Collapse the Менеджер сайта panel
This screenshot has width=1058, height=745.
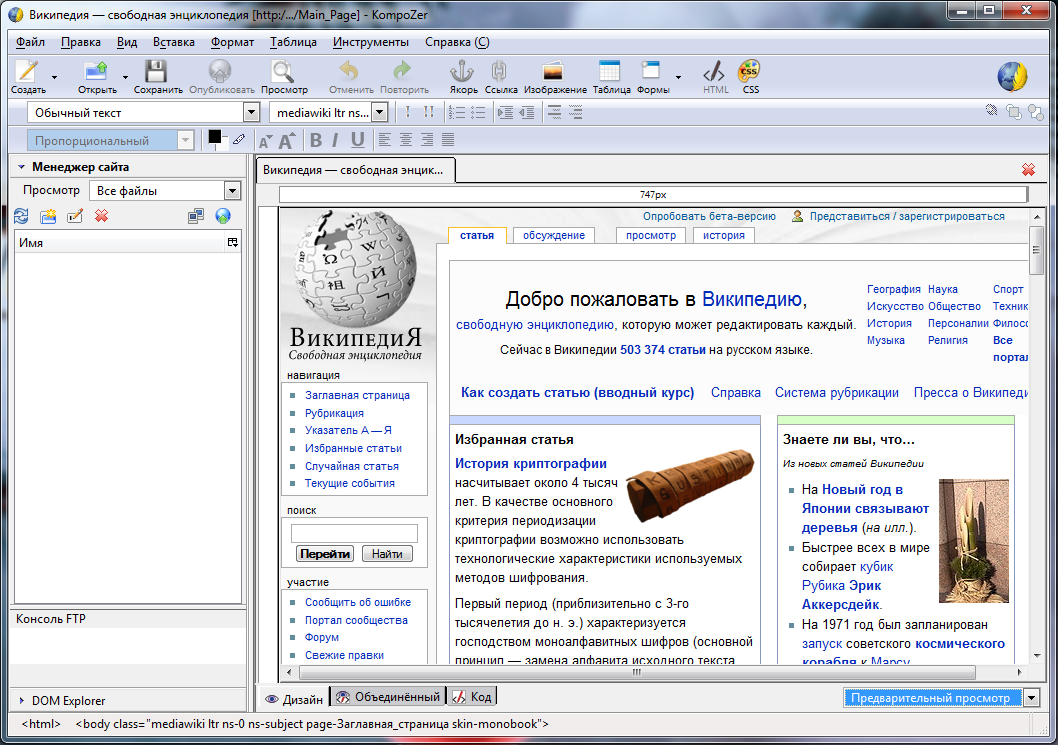[21, 167]
